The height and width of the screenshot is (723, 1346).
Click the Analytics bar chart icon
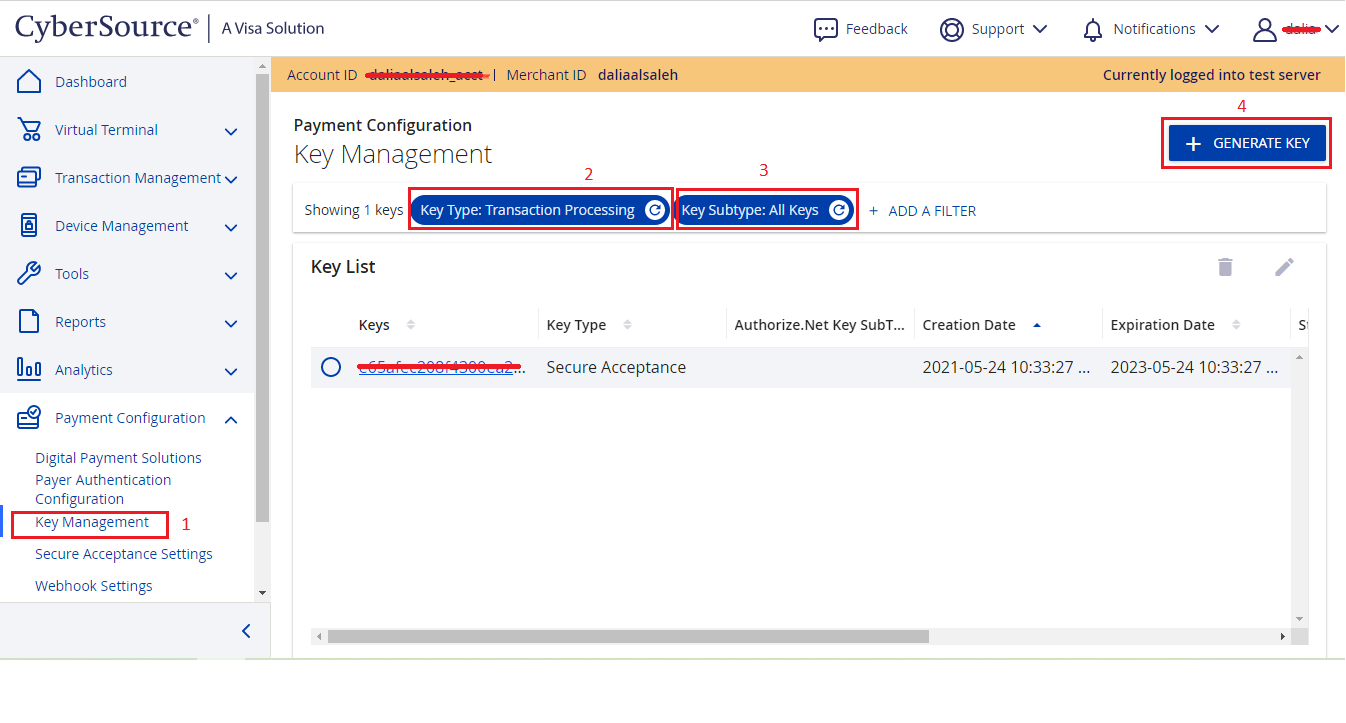(29, 370)
